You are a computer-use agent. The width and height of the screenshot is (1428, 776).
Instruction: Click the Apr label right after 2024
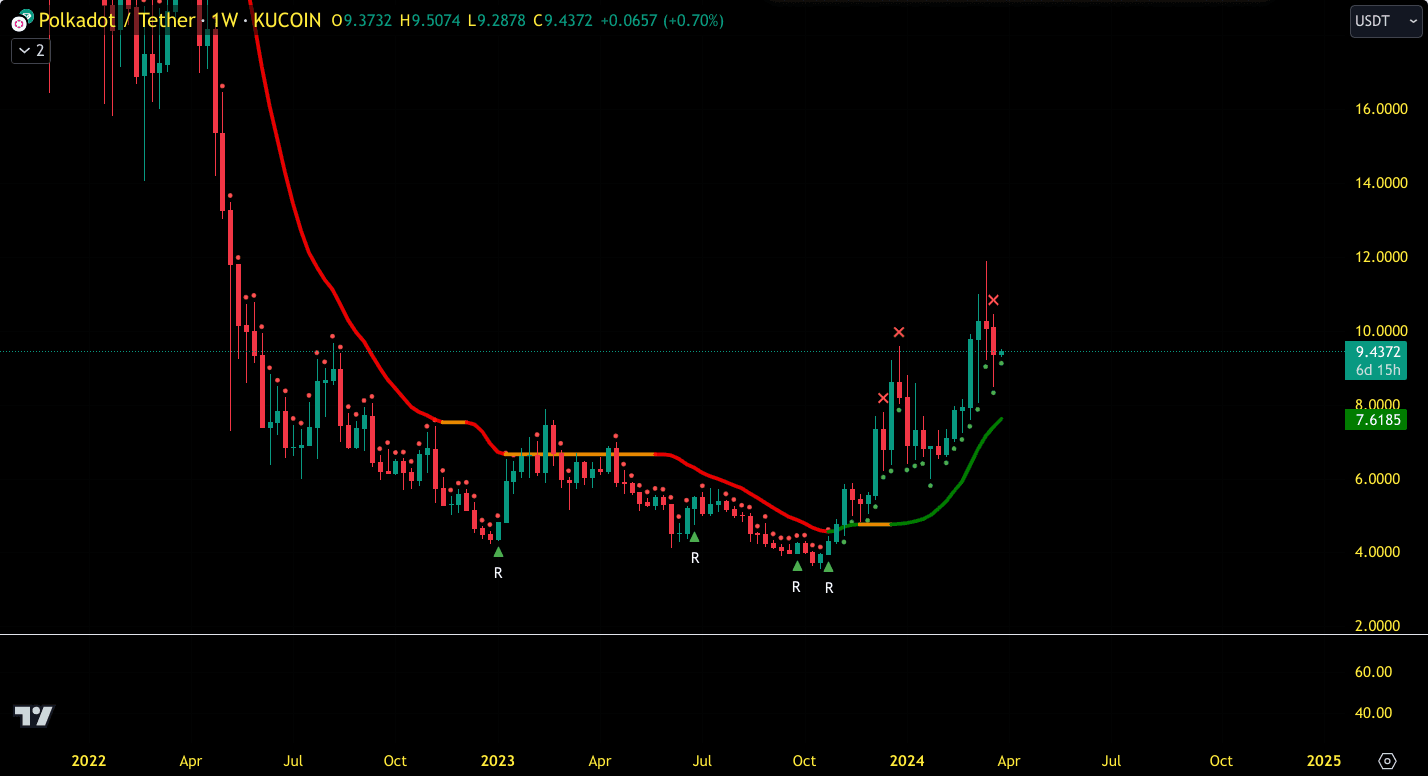pyautogui.click(x=1009, y=761)
